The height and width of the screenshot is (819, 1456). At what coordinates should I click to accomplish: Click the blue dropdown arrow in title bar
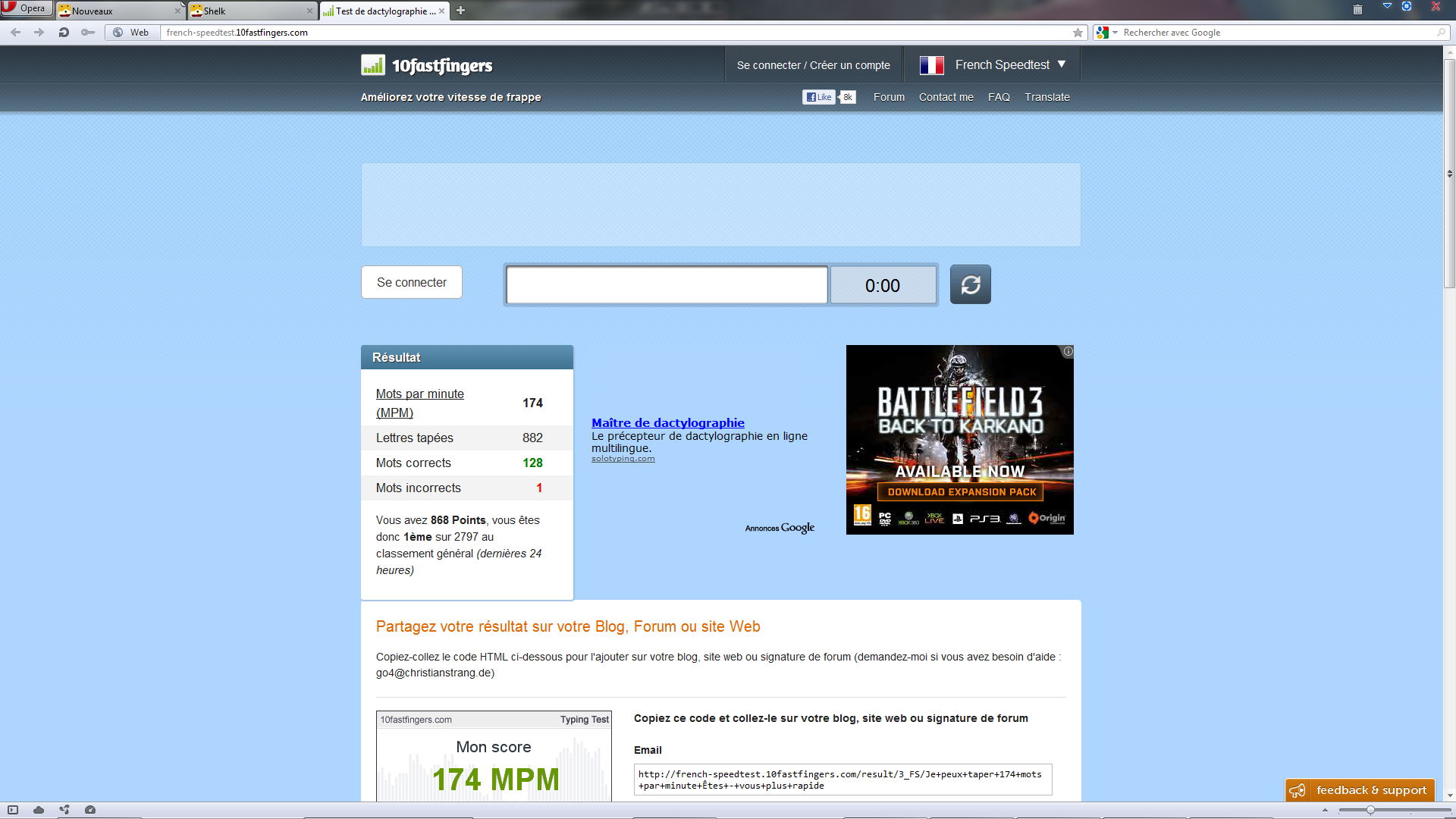click(x=1387, y=6)
